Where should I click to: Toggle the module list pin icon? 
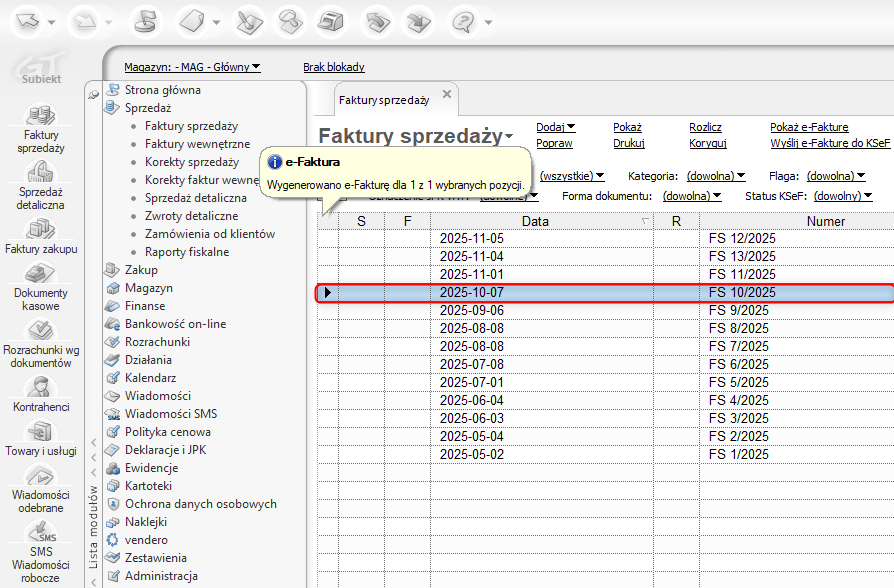coord(94,93)
